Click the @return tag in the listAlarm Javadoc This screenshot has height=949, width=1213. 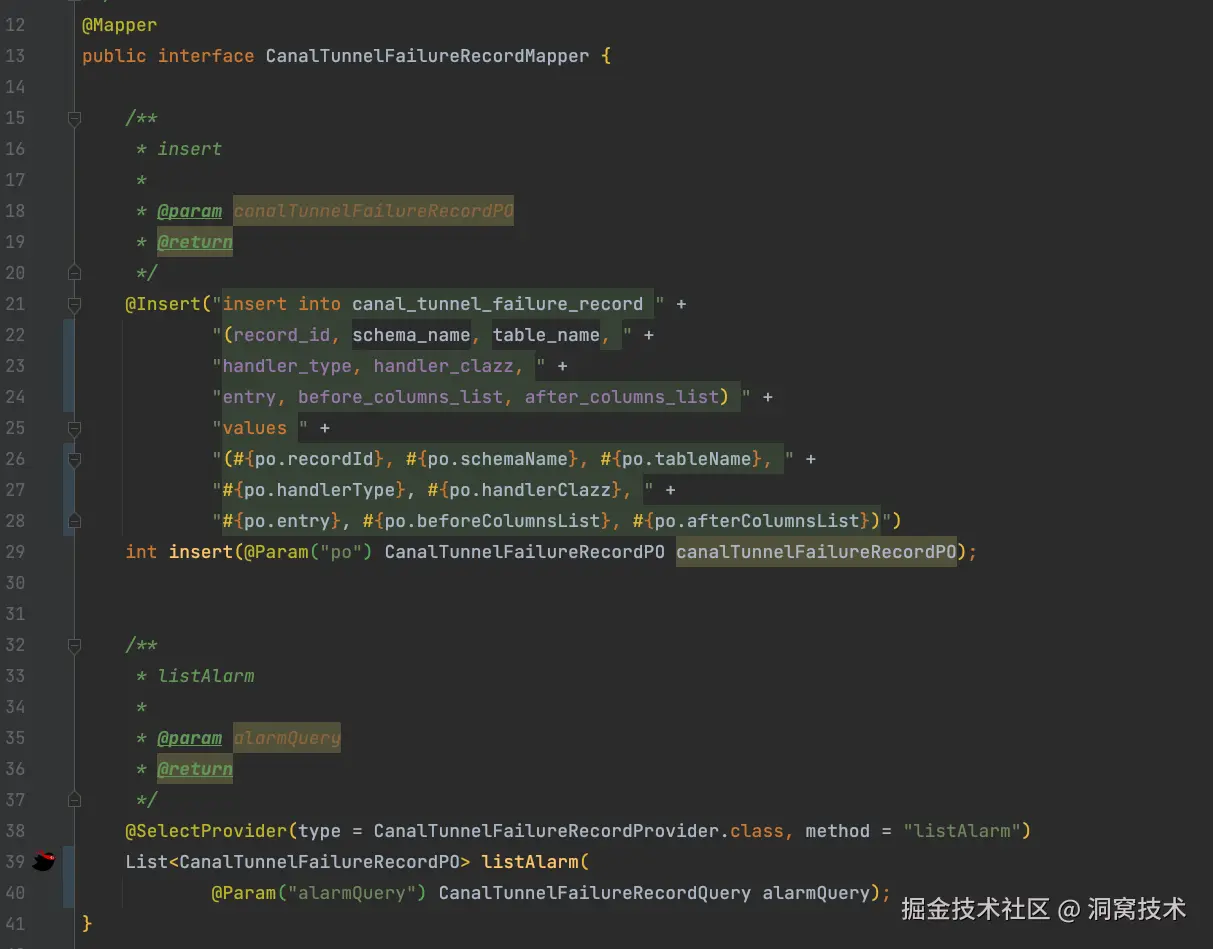click(195, 769)
